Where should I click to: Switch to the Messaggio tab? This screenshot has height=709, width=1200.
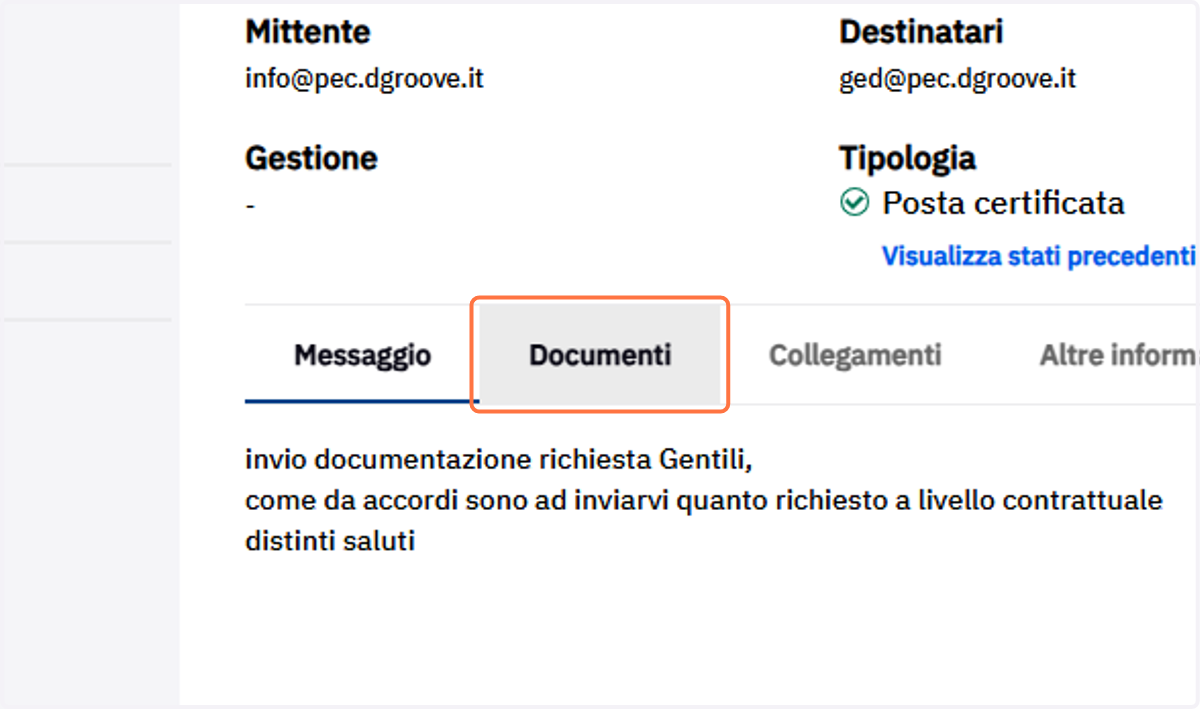362,355
